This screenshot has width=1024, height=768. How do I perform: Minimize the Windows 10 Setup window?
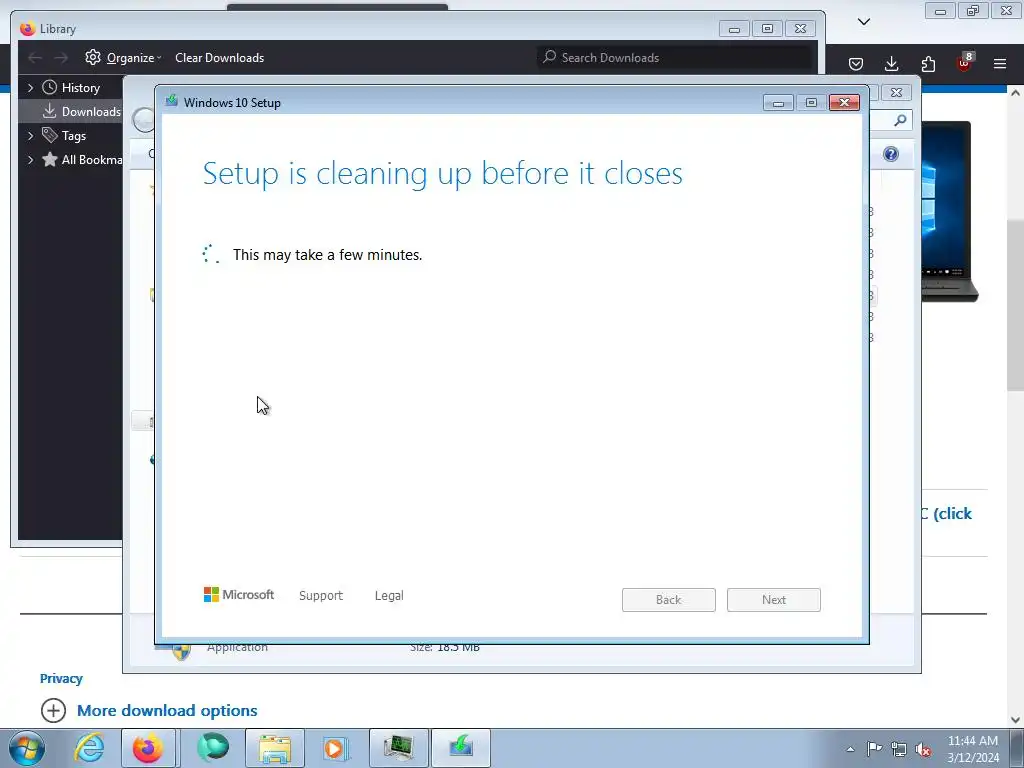point(778,103)
